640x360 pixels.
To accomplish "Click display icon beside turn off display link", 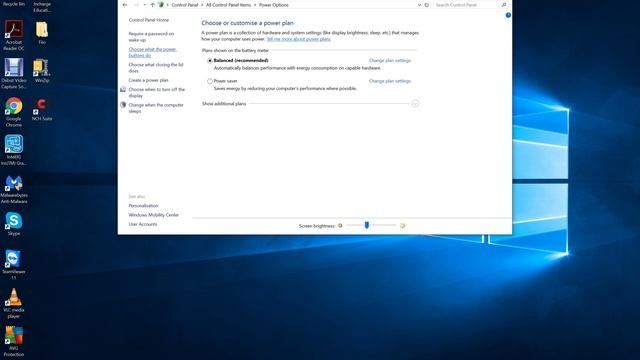I will [123, 89].
